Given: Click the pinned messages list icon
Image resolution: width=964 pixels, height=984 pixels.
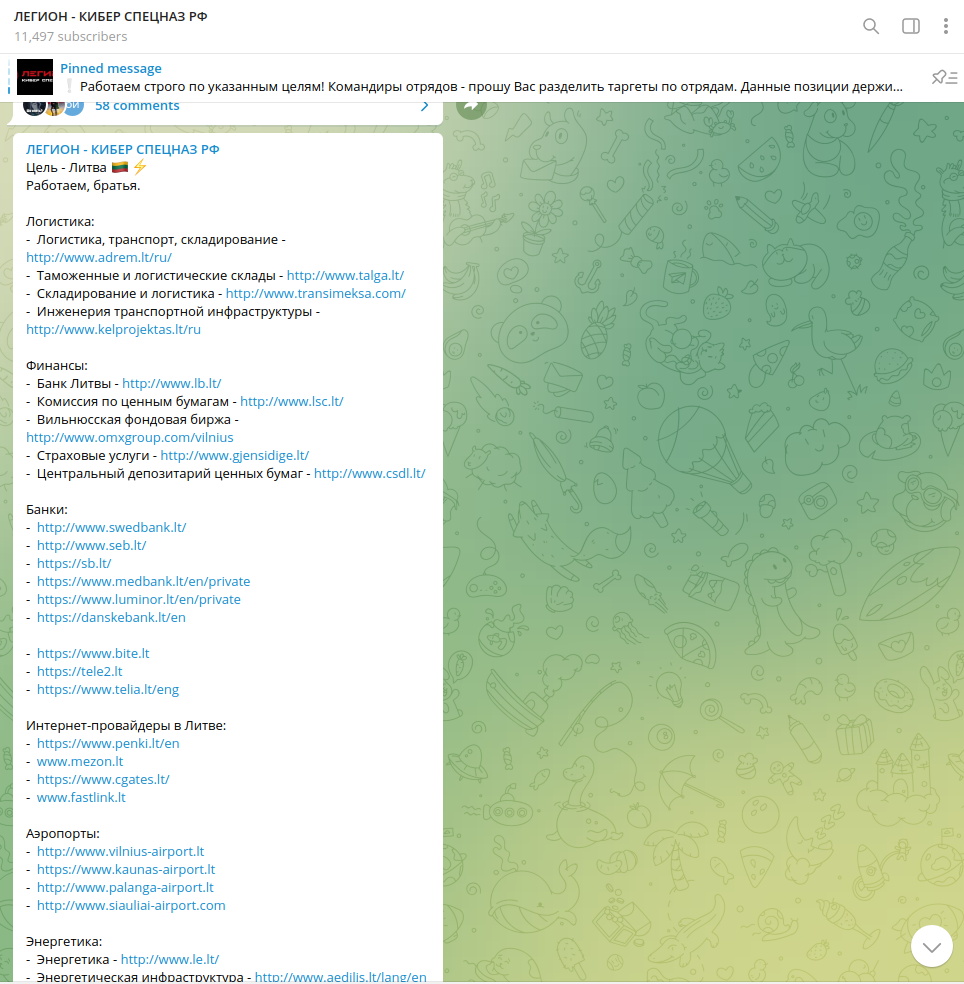Looking at the screenshot, I should (x=944, y=78).
